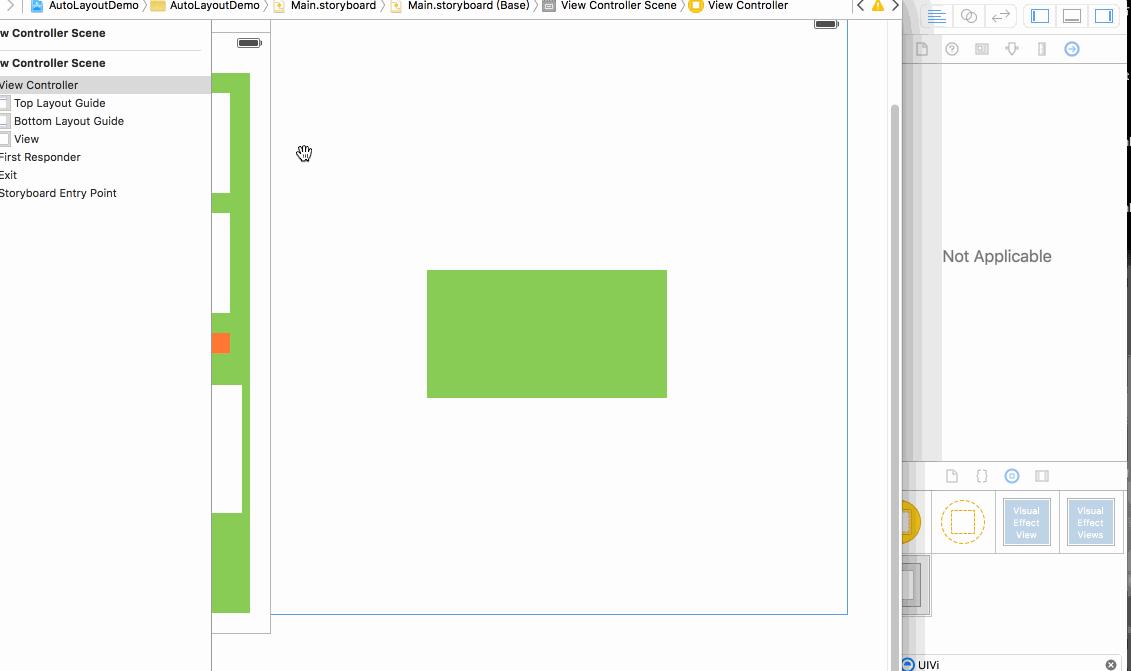Go to the next issue

[x=895, y=6]
